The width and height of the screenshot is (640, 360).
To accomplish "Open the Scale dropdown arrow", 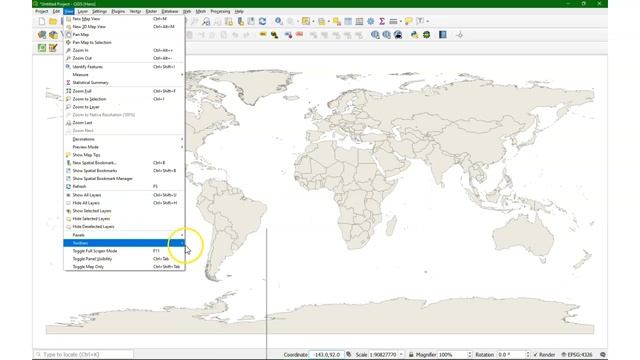I will coord(401,355).
